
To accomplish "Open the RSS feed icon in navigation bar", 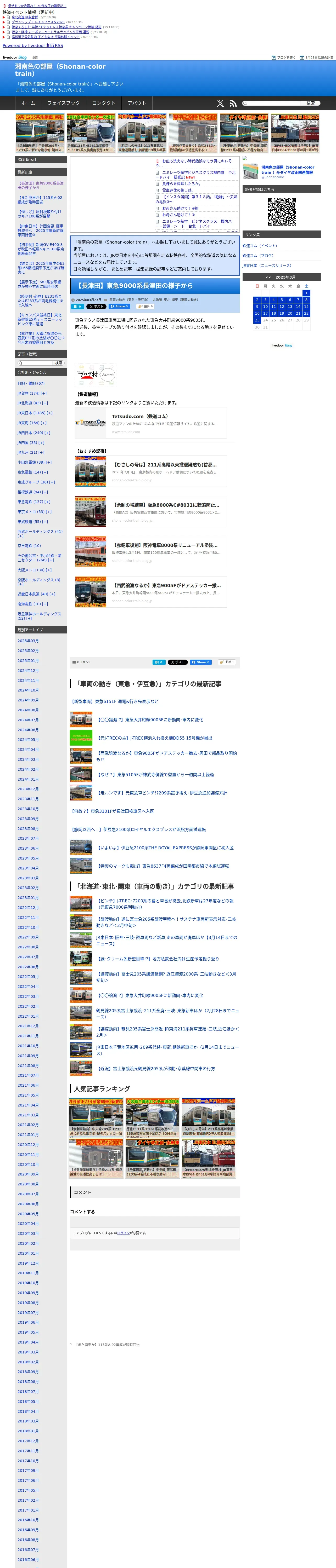I will [232, 103].
